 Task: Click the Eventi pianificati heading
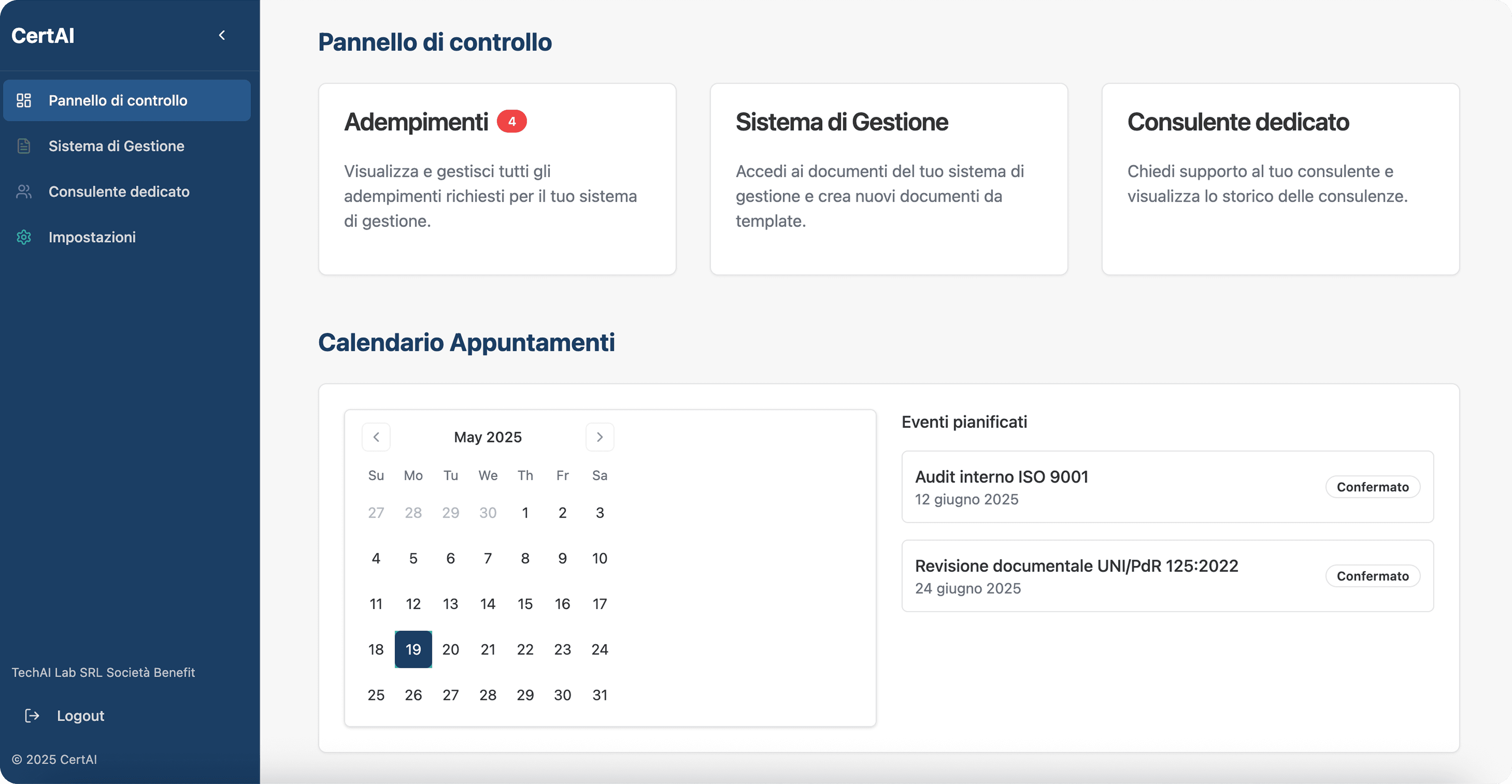[964, 422]
